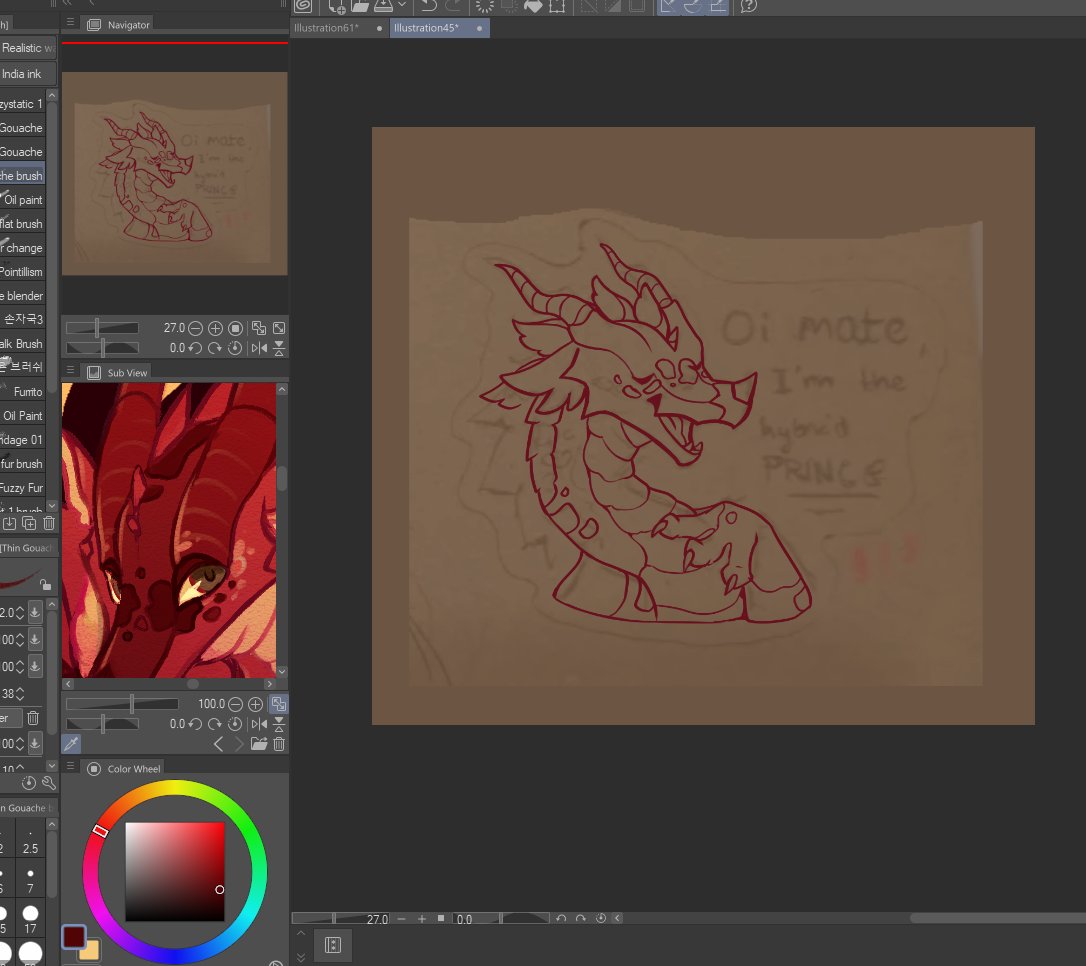1086x966 pixels.
Task: Adjust the Navigator zoom slider
Action: click(102, 328)
